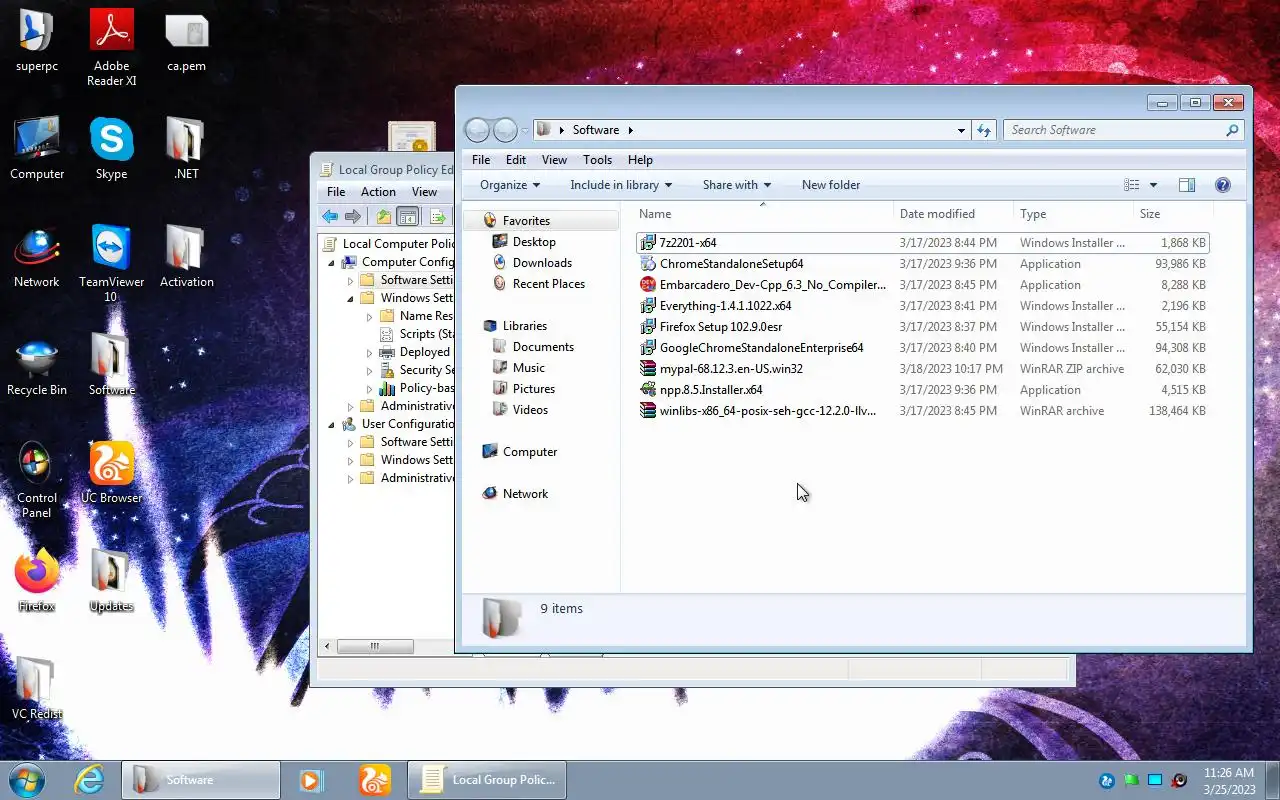Click the Forward arrow in Group Policy Editor

pos(352,216)
